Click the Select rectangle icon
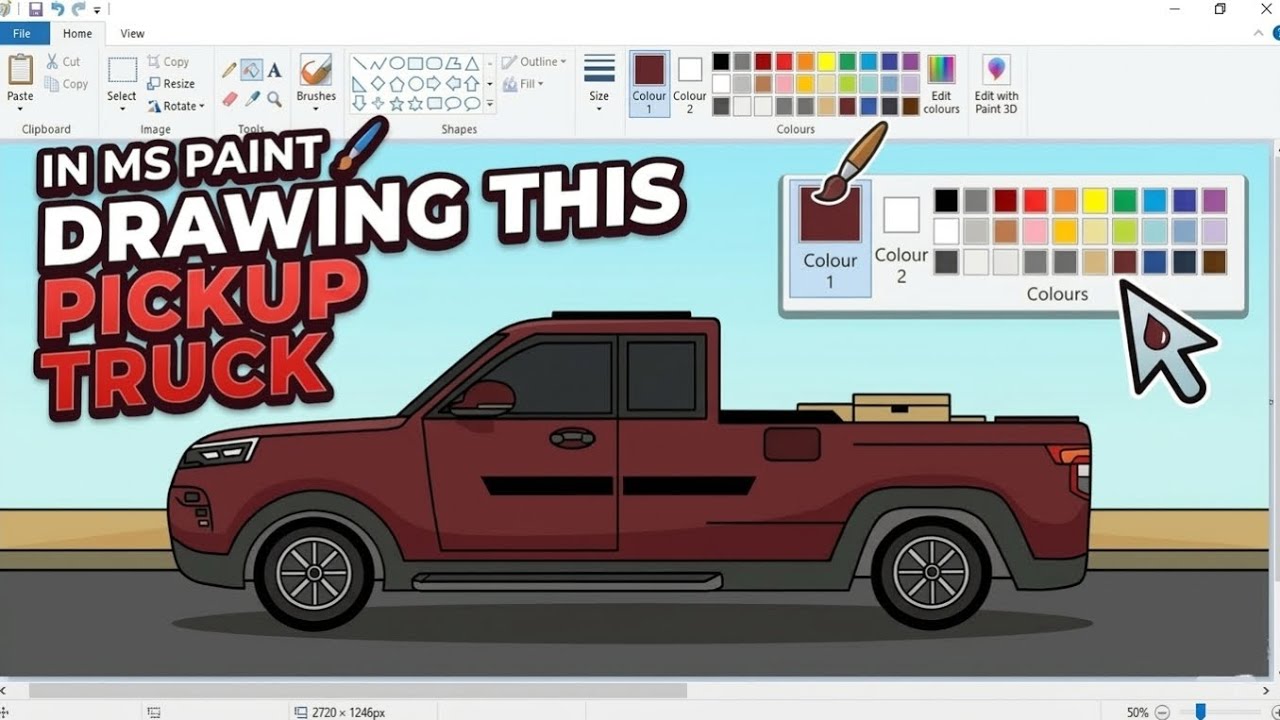Image resolution: width=1280 pixels, height=720 pixels. click(122, 70)
